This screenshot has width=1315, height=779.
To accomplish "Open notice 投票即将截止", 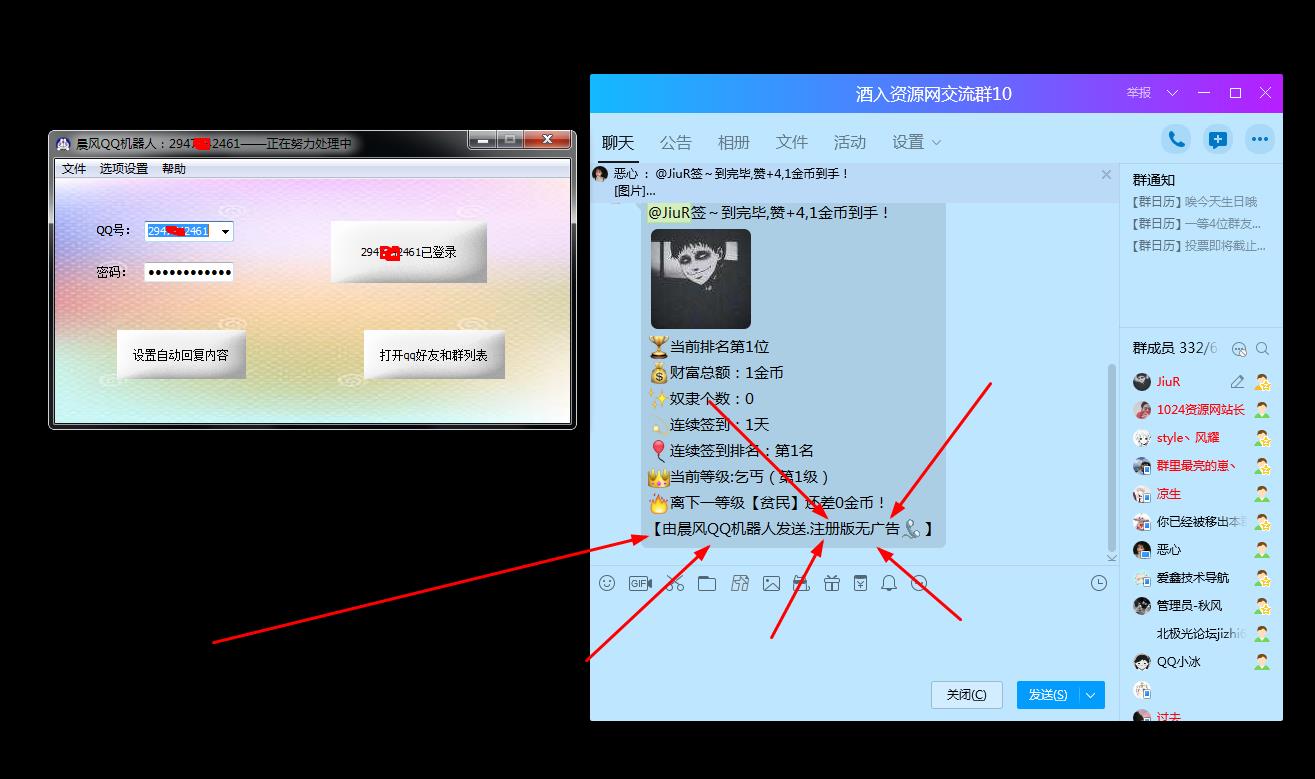I will click(x=1199, y=245).
